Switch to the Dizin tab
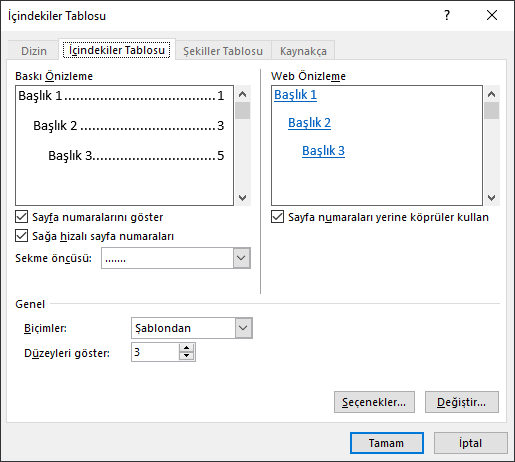 pos(34,51)
